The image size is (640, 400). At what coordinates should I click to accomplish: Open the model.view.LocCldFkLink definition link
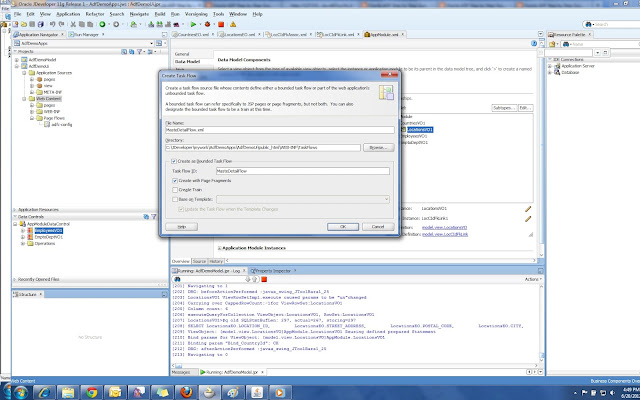[445, 234]
